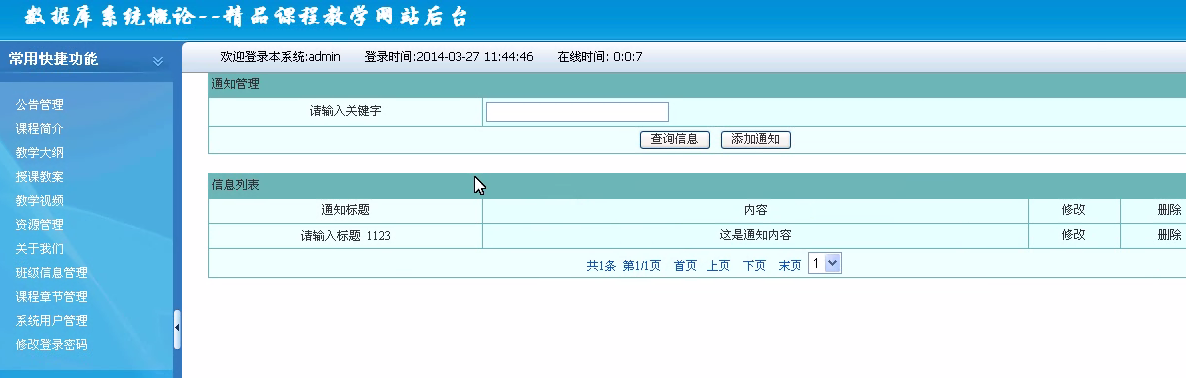Select the 这是通知内容 content cell
Viewport: 1186px width, 378px height.
coord(756,236)
